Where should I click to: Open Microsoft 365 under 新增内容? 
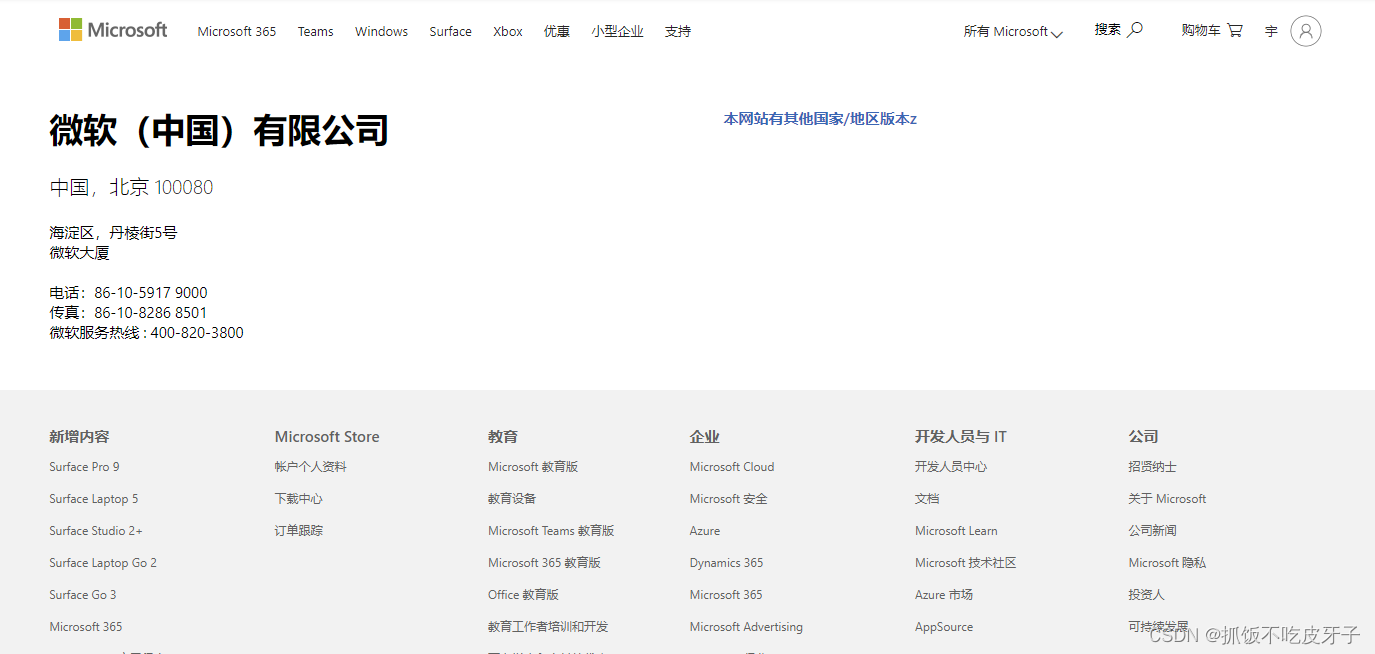[x=86, y=627]
